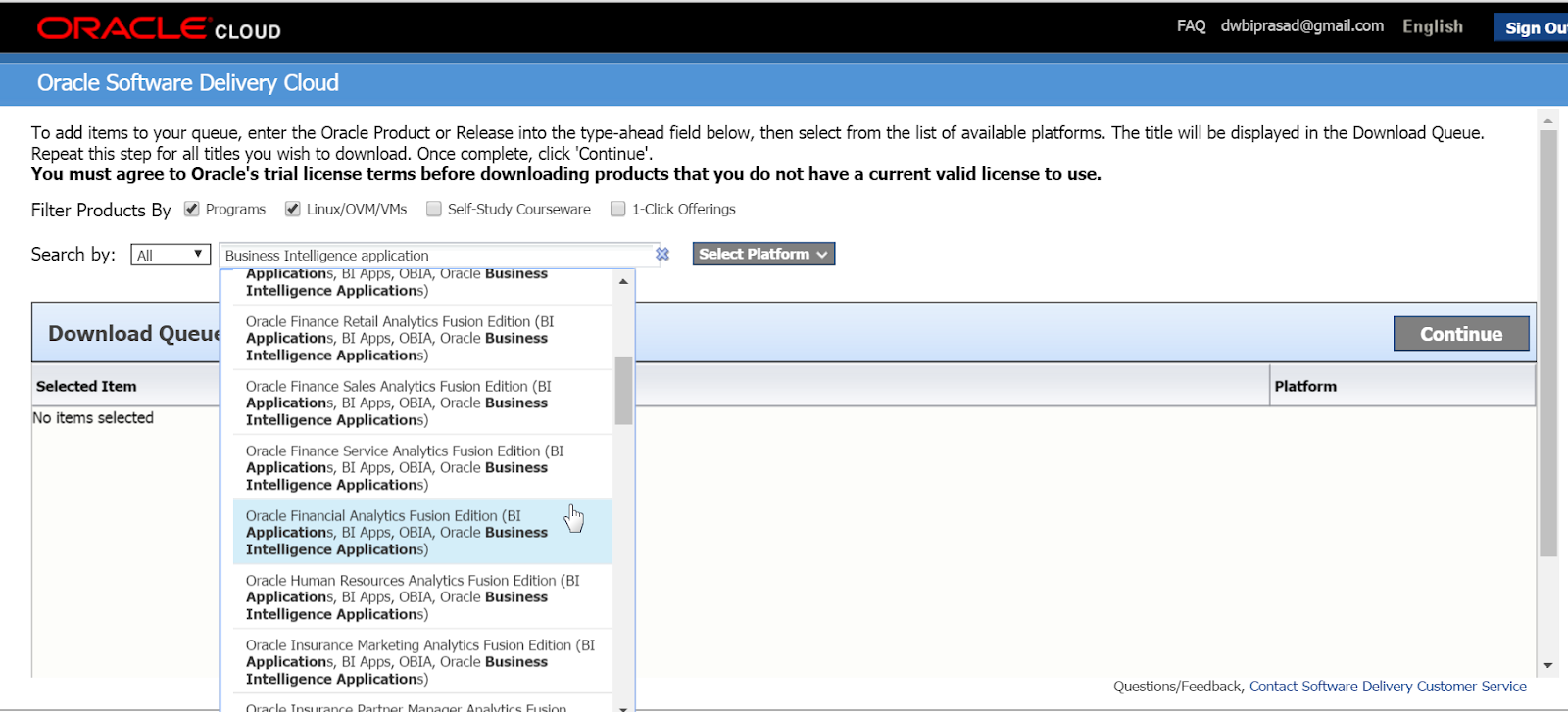Click the page scroll-up arrow
The width and height of the screenshot is (1568, 712).
coord(1548,121)
